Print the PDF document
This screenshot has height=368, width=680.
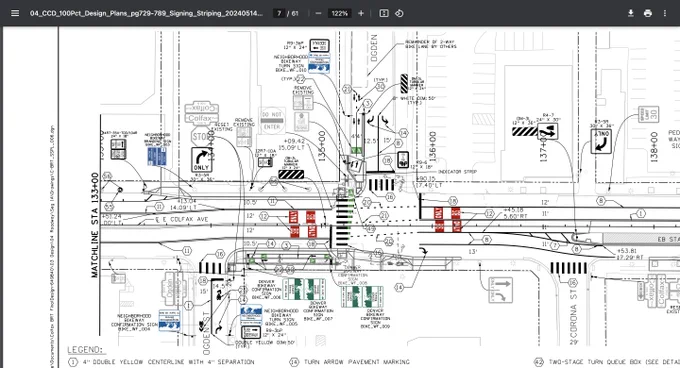click(x=647, y=13)
